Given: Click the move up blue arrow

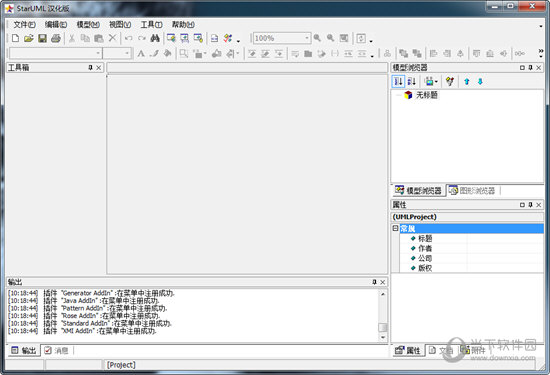Looking at the screenshot, I should (x=467, y=82).
